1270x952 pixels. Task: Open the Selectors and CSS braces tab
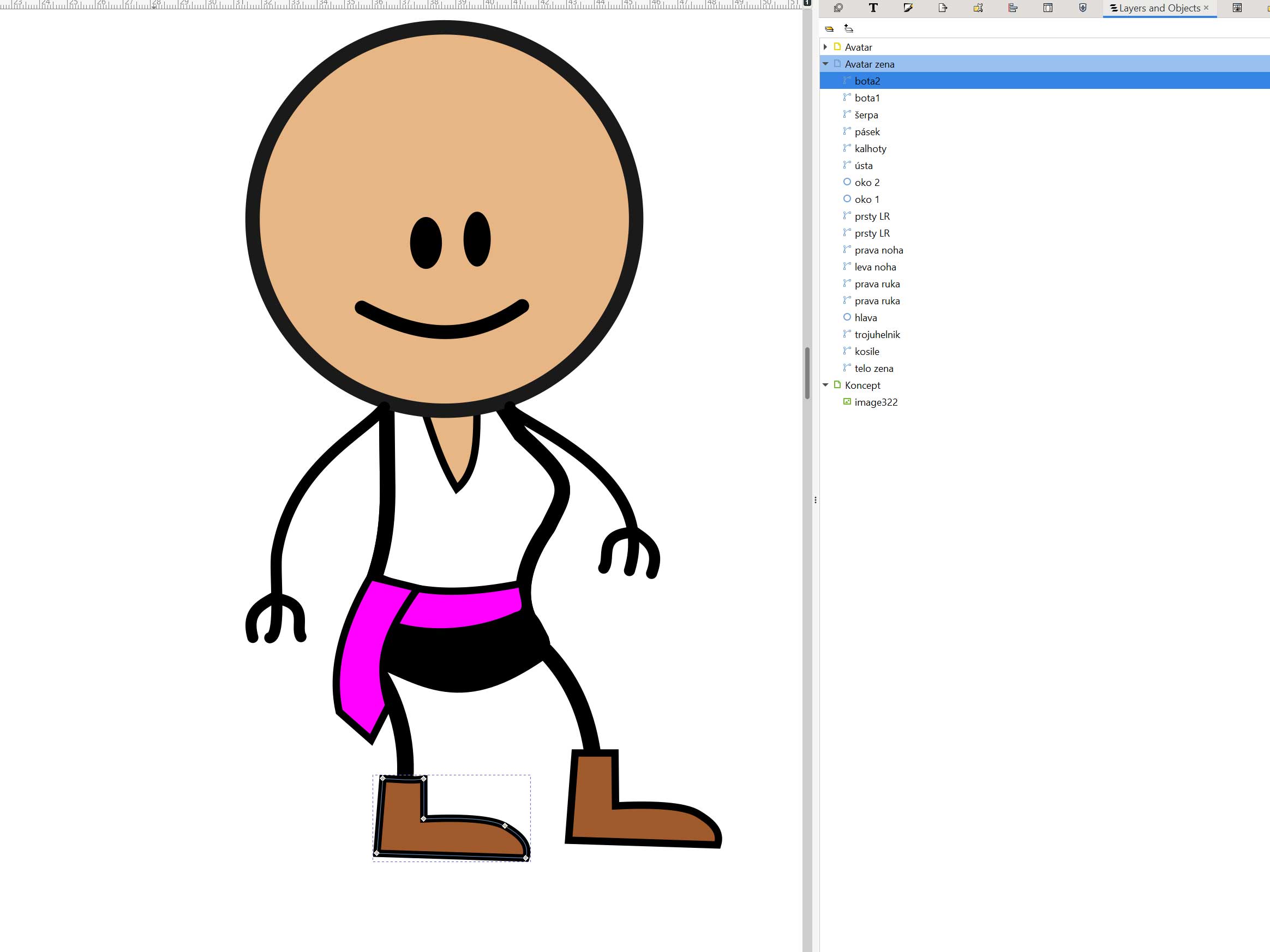1048,8
